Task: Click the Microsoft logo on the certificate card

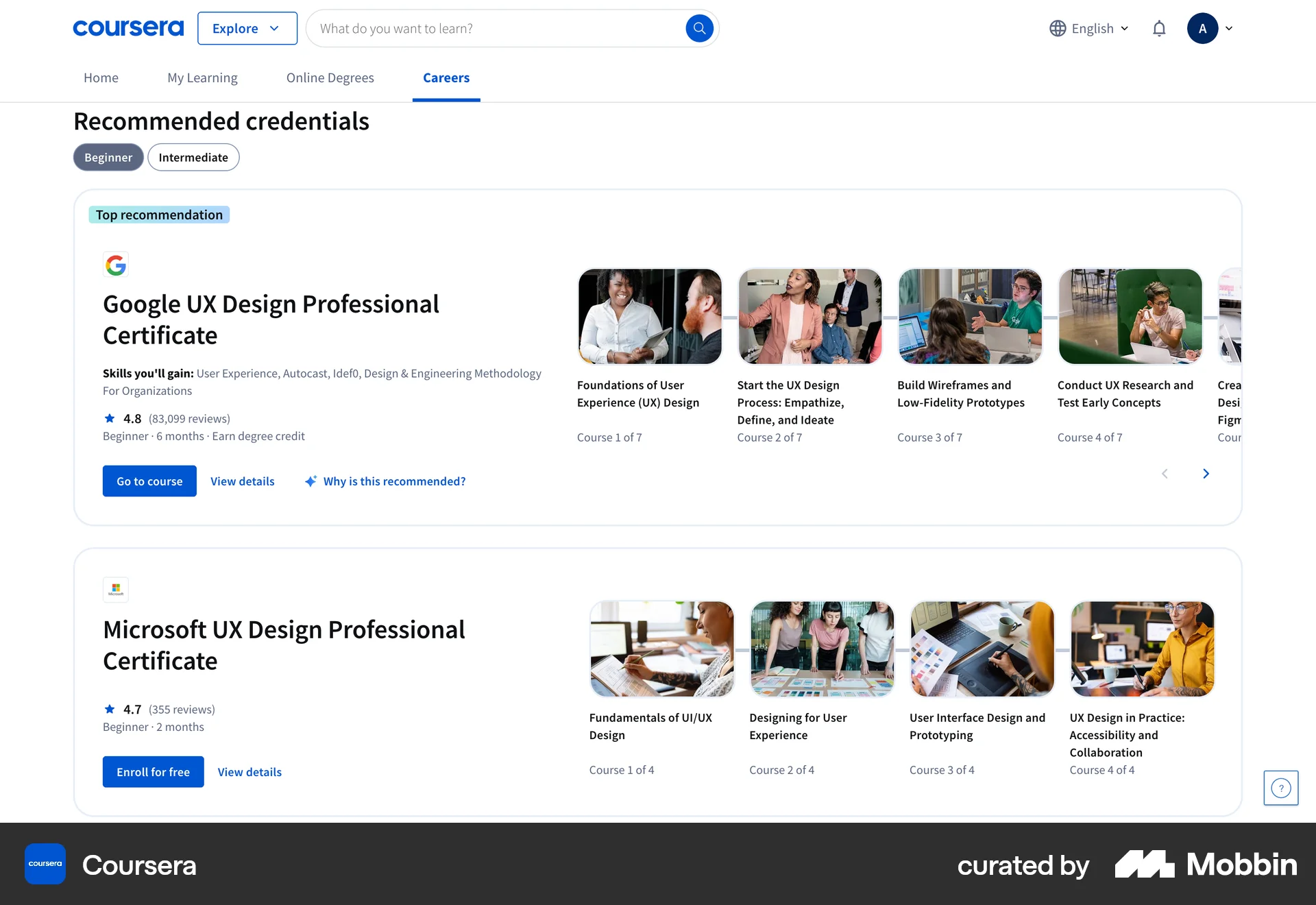Action: pos(115,590)
